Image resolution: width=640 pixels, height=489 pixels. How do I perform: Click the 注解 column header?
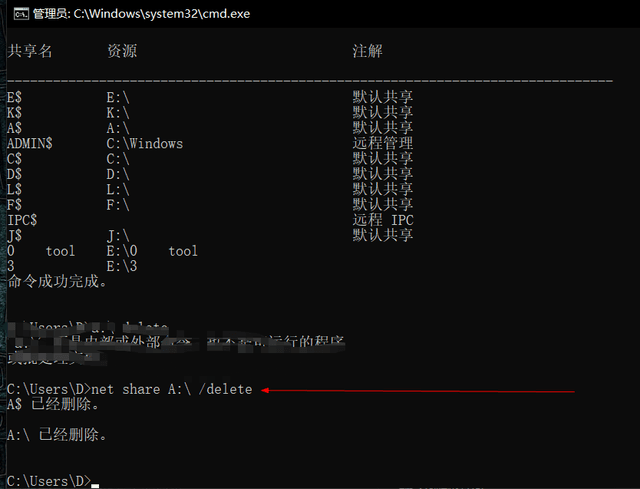point(367,51)
